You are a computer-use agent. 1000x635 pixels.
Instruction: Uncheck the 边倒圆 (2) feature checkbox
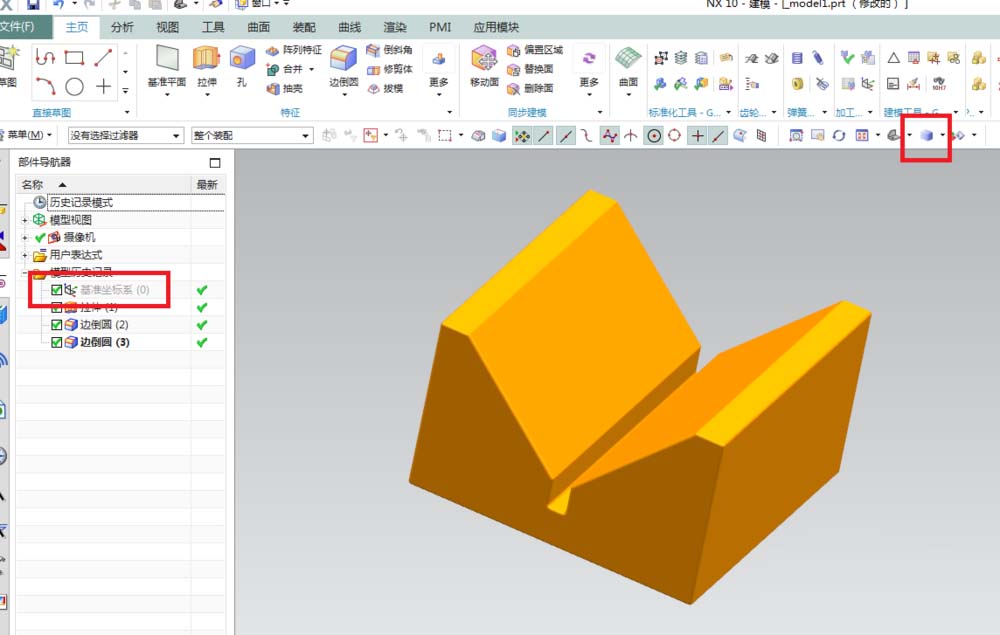coord(55,324)
